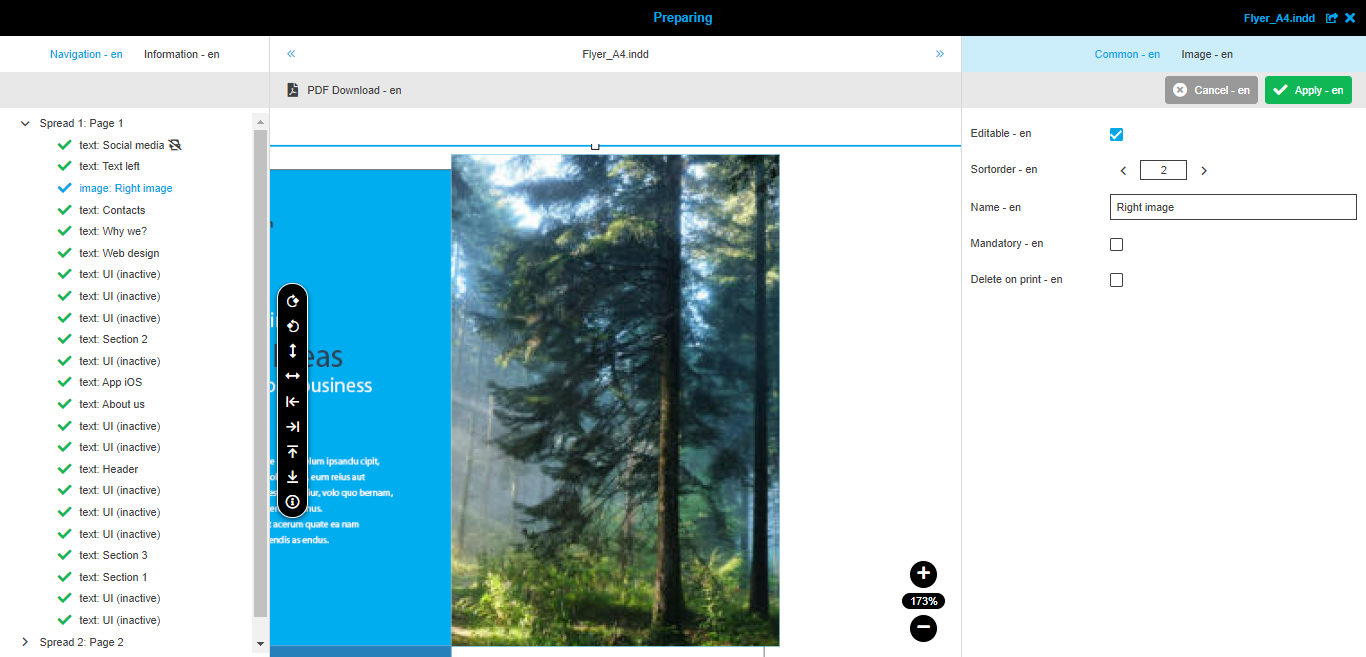Image resolution: width=1366 pixels, height=657 pixels.
Task: Enable the Mandatory checkbox
Action: 1117,244
